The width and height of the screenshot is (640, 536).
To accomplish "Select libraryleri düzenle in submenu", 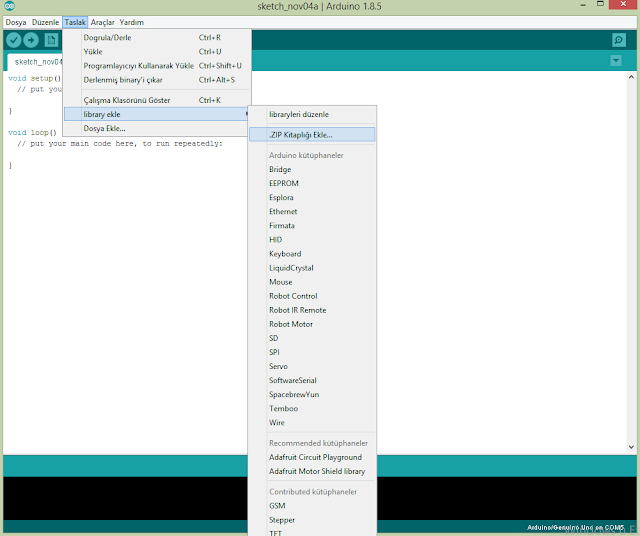I will pos(312,114).
